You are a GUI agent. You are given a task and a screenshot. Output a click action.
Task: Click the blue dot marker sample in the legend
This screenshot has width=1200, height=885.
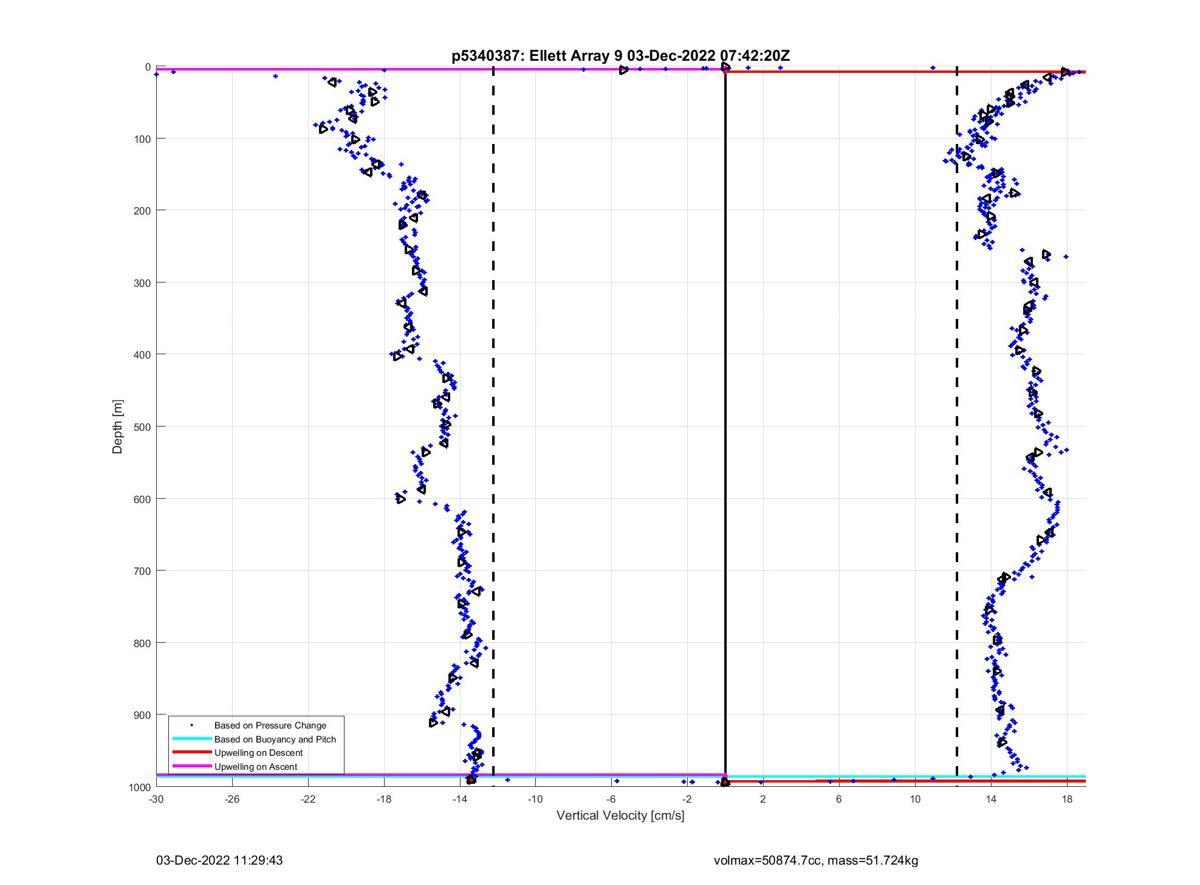coord(192,725)
